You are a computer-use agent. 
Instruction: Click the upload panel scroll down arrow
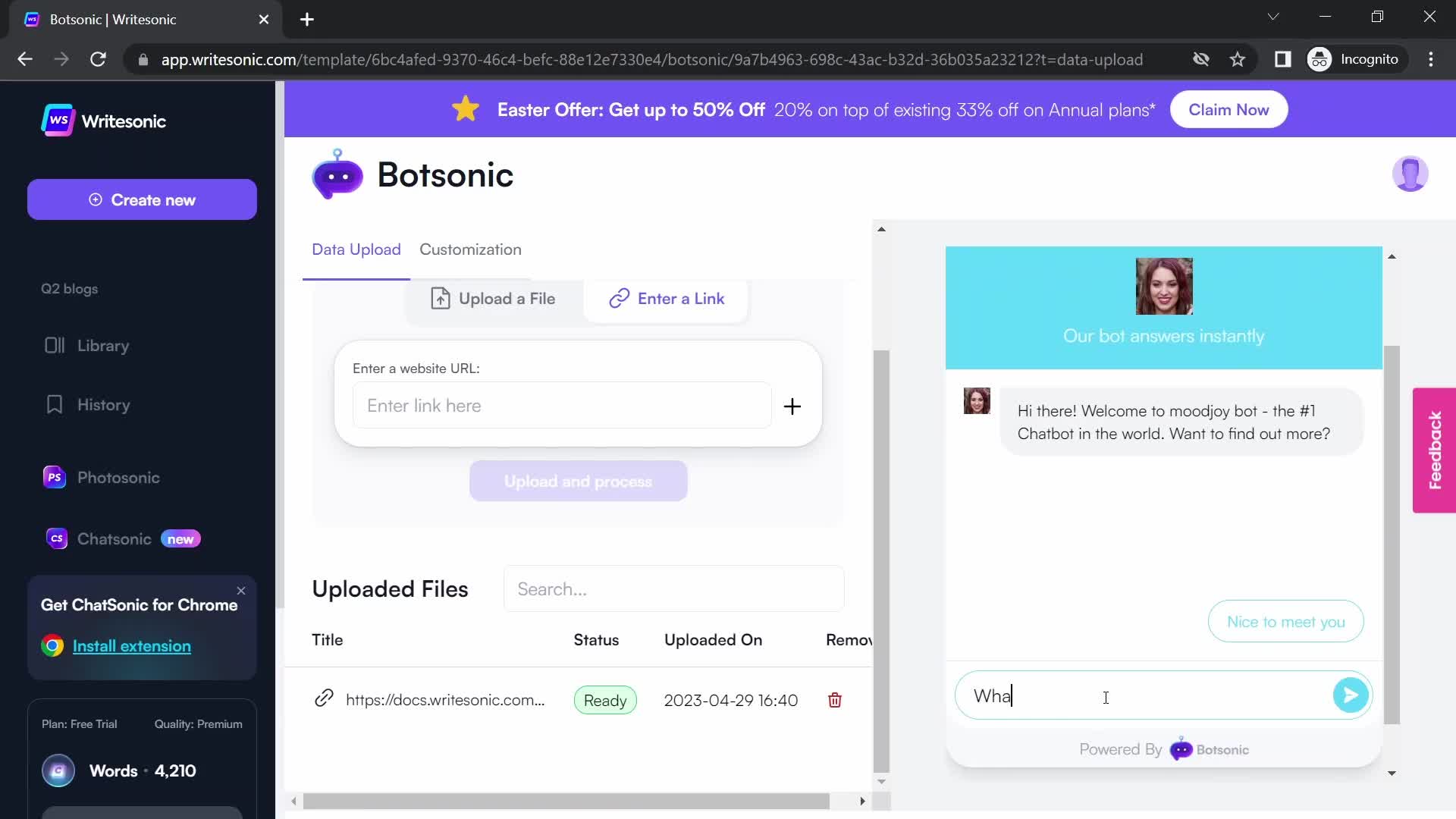(x=881, y=781)
